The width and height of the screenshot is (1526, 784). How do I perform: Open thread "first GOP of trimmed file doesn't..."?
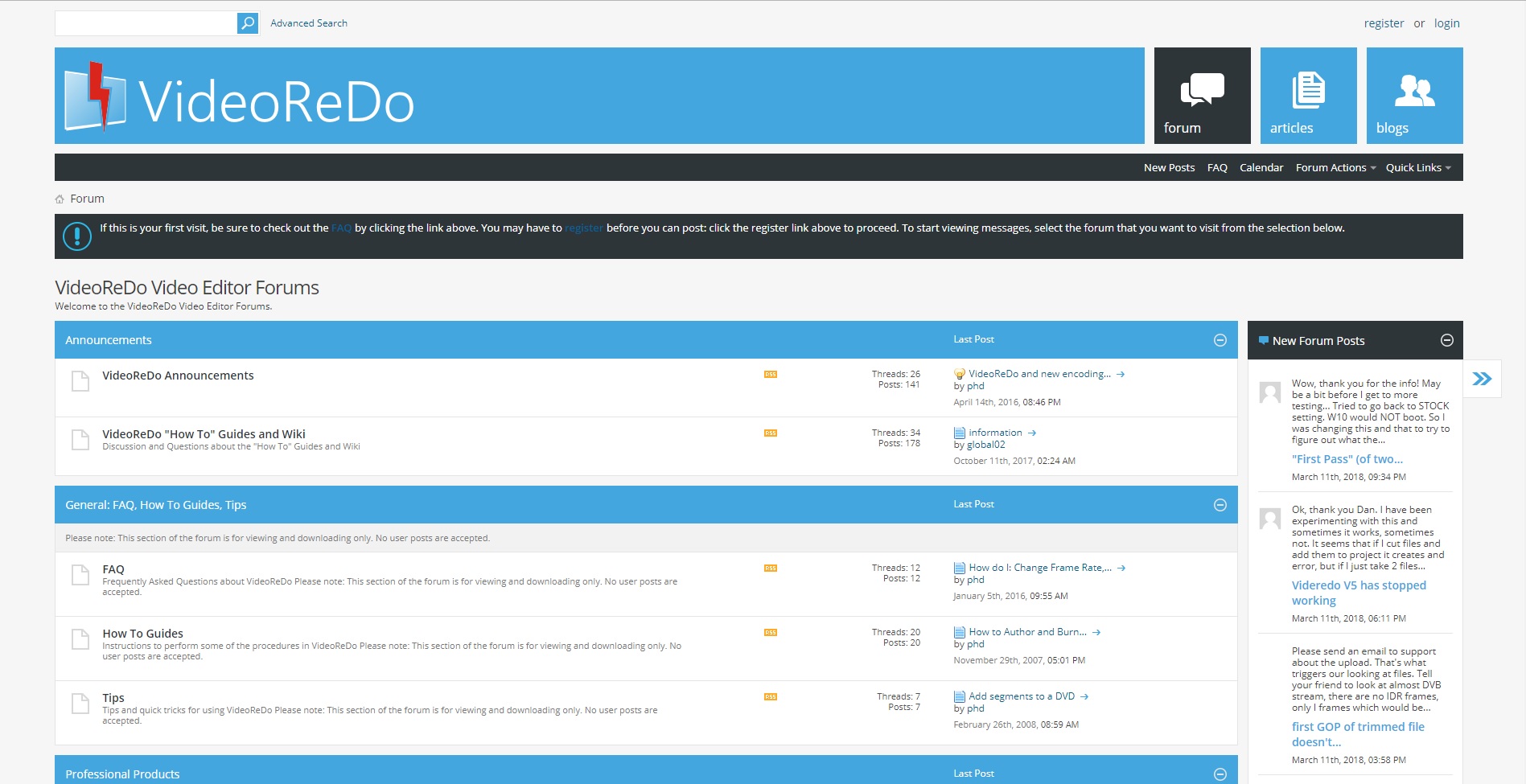(x=1358, y=734)
